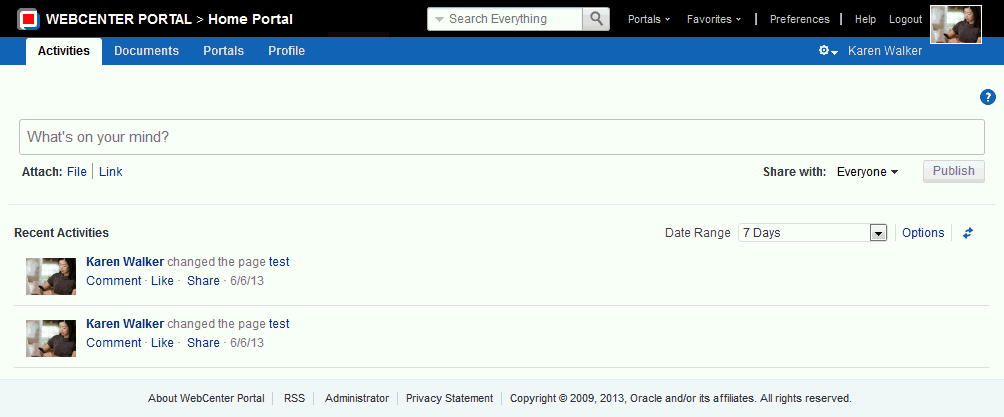Screen dimensions: 1004x417
Task: Click avatar of first Karen Walker activity
Action: click(51, 276)
